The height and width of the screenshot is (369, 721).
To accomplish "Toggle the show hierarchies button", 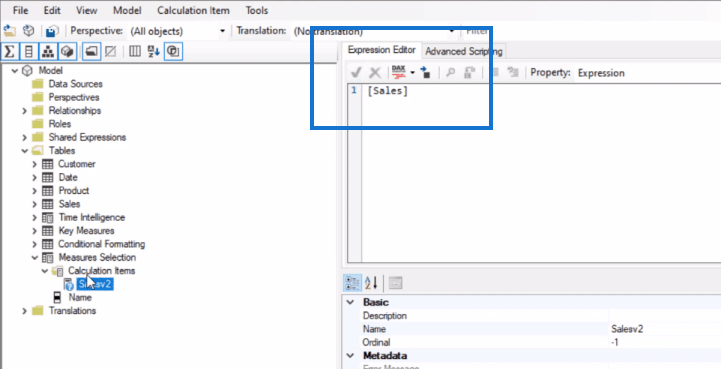I will click(x=48, y=52).
